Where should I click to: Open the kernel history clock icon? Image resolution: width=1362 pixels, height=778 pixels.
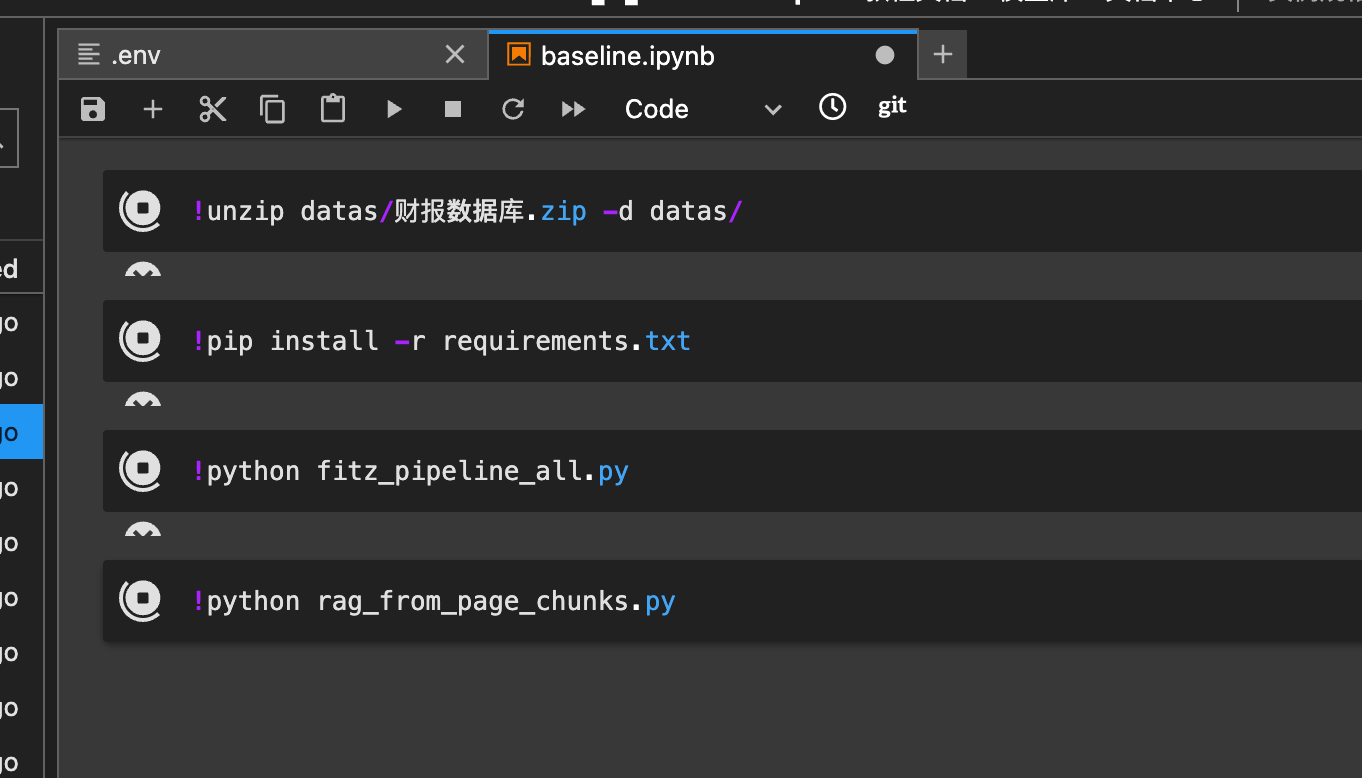pos(832,107)
